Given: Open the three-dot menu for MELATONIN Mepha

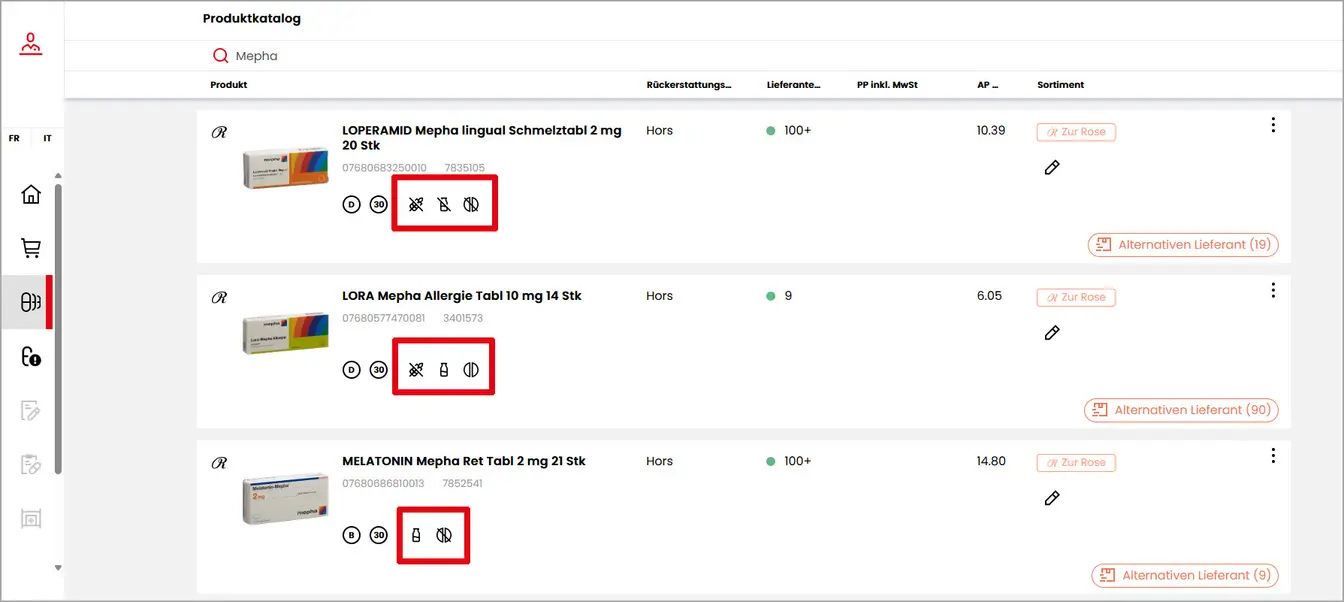Looking at the screenshot, I should [x=1273, y=456].
